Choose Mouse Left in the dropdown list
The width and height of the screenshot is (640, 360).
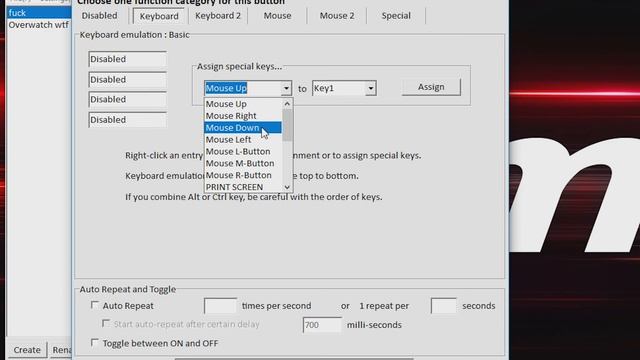[243, 140]
